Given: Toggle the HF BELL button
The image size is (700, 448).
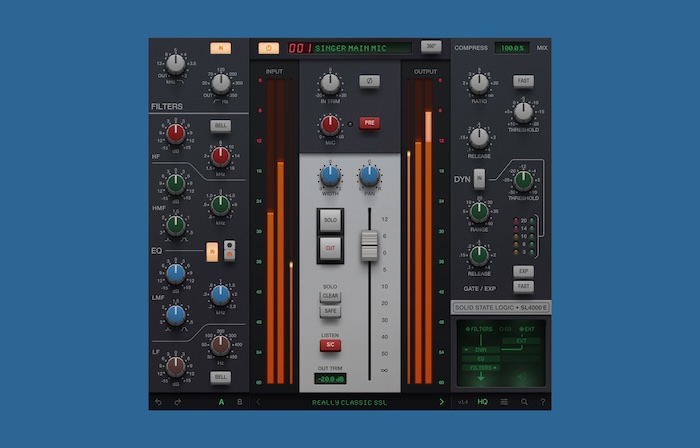Looking at the screenshot, I should pos(221,126).
